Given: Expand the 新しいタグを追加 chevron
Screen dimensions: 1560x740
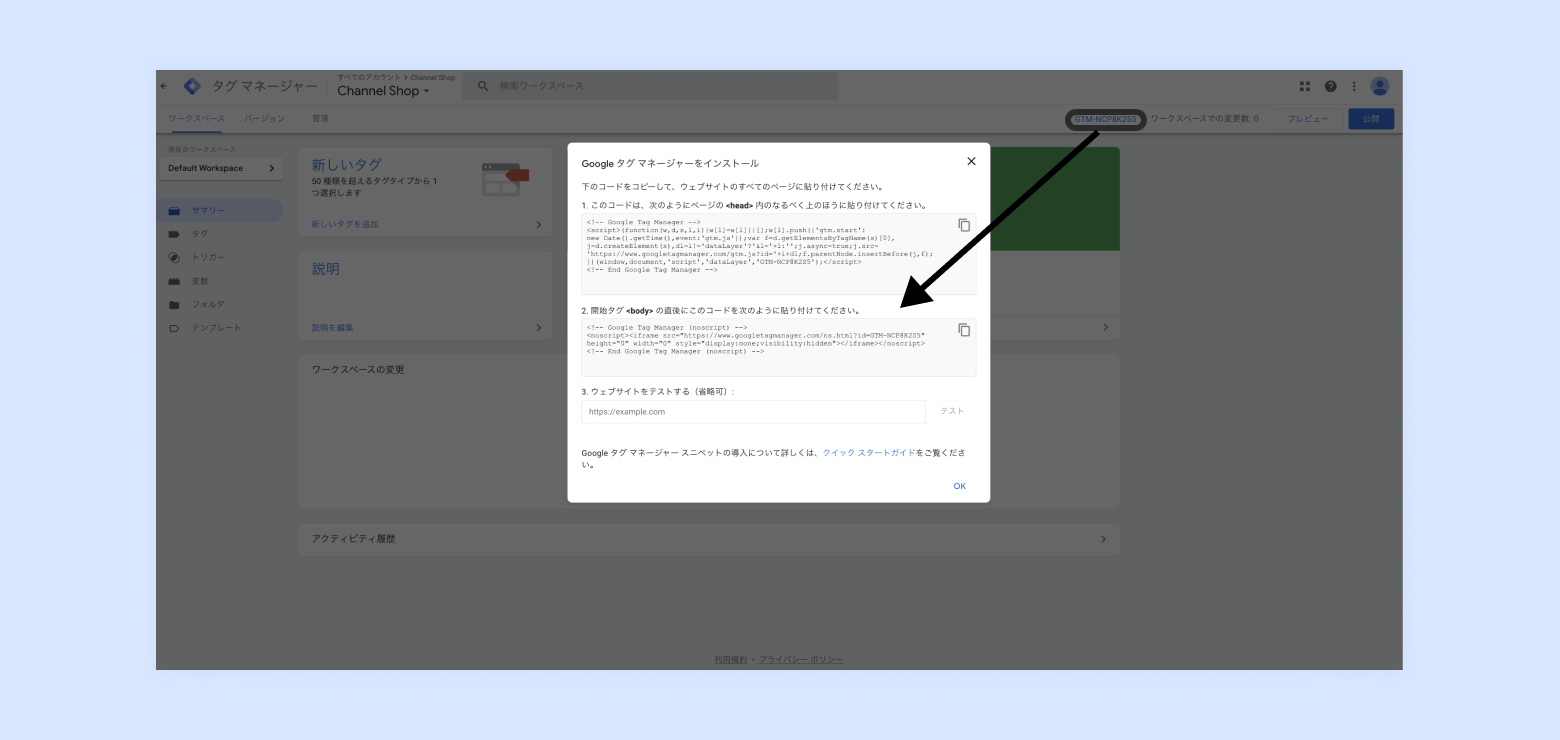Looking at the screenshot, I should point(538,225).
